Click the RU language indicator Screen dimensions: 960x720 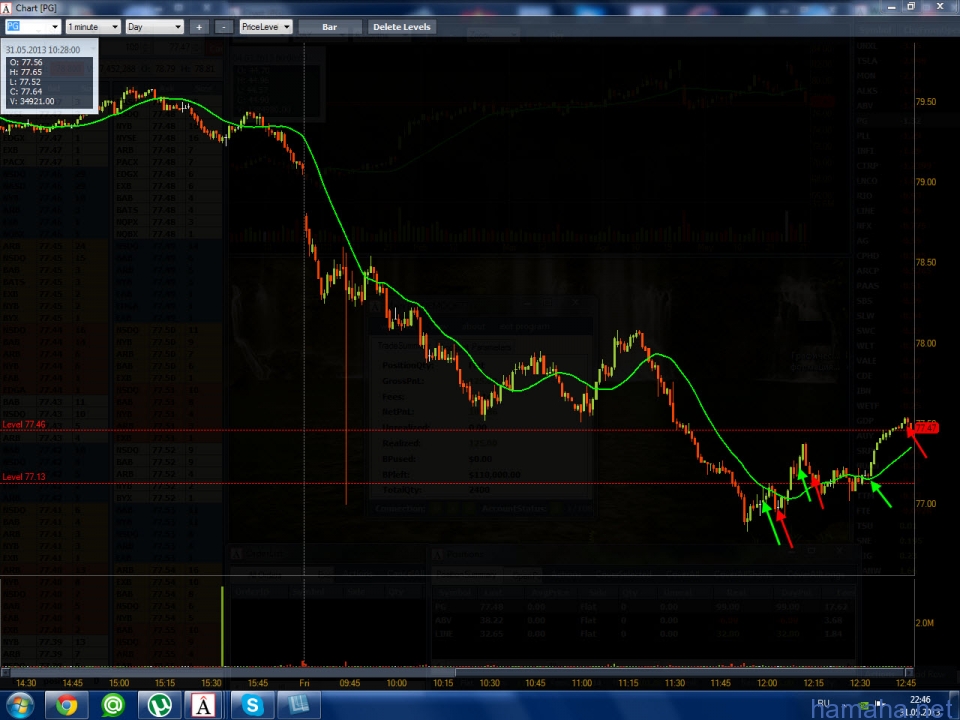[x=823, y=703]
